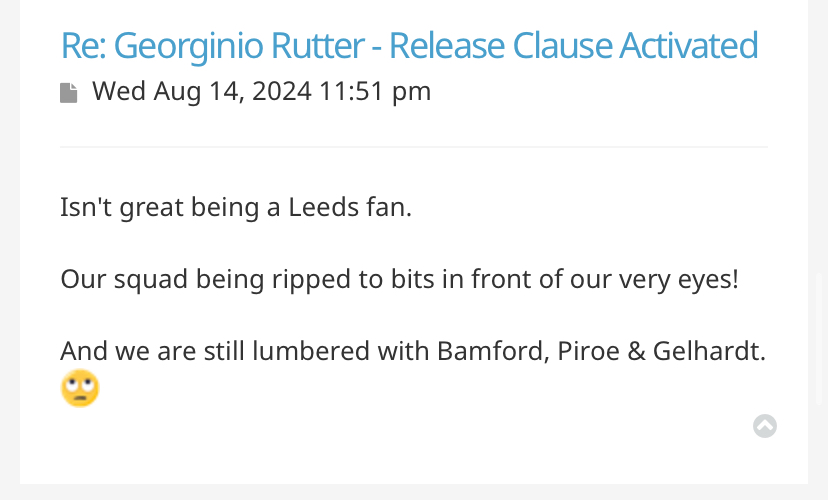This screenshot has height=500, width=828.
Task: Open the Georginio Rutter Release Clause post title
Action: coord(409,45)
